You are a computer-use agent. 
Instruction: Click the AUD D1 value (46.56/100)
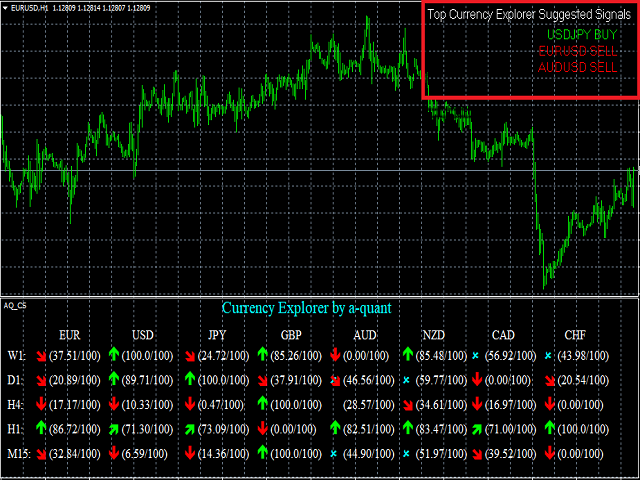tap(369, 380)
